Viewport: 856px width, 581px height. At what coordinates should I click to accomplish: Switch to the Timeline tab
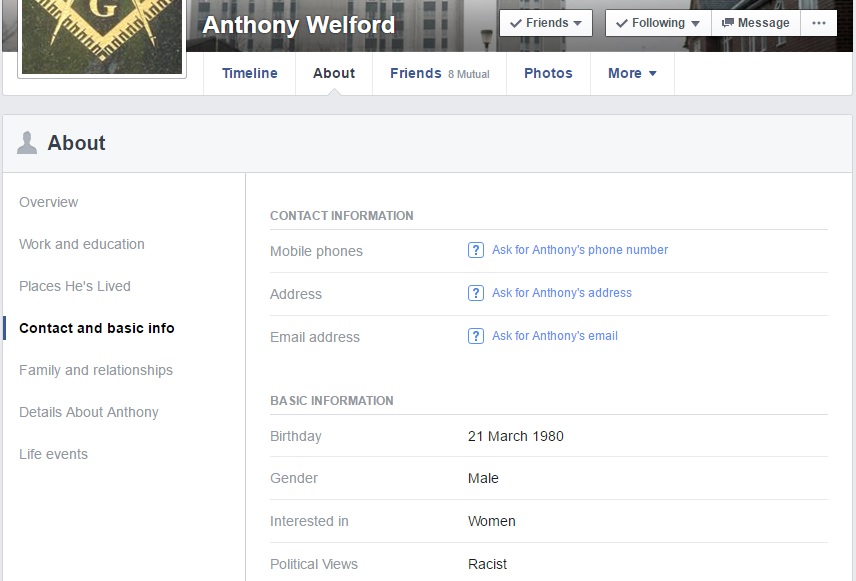coord(250,73)
